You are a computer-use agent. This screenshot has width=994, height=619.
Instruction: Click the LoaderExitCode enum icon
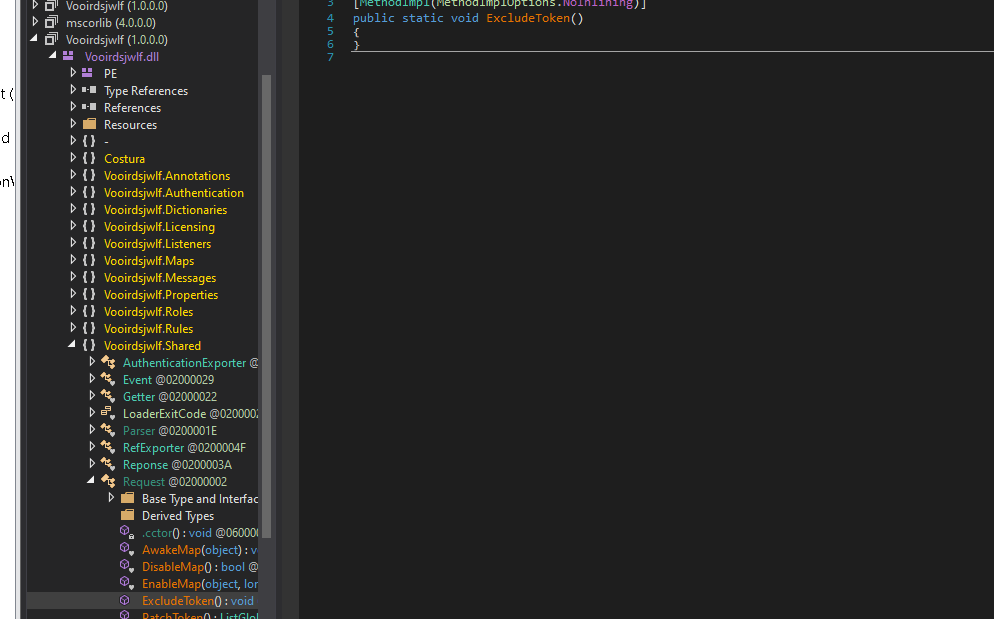[x=108, y=413]
